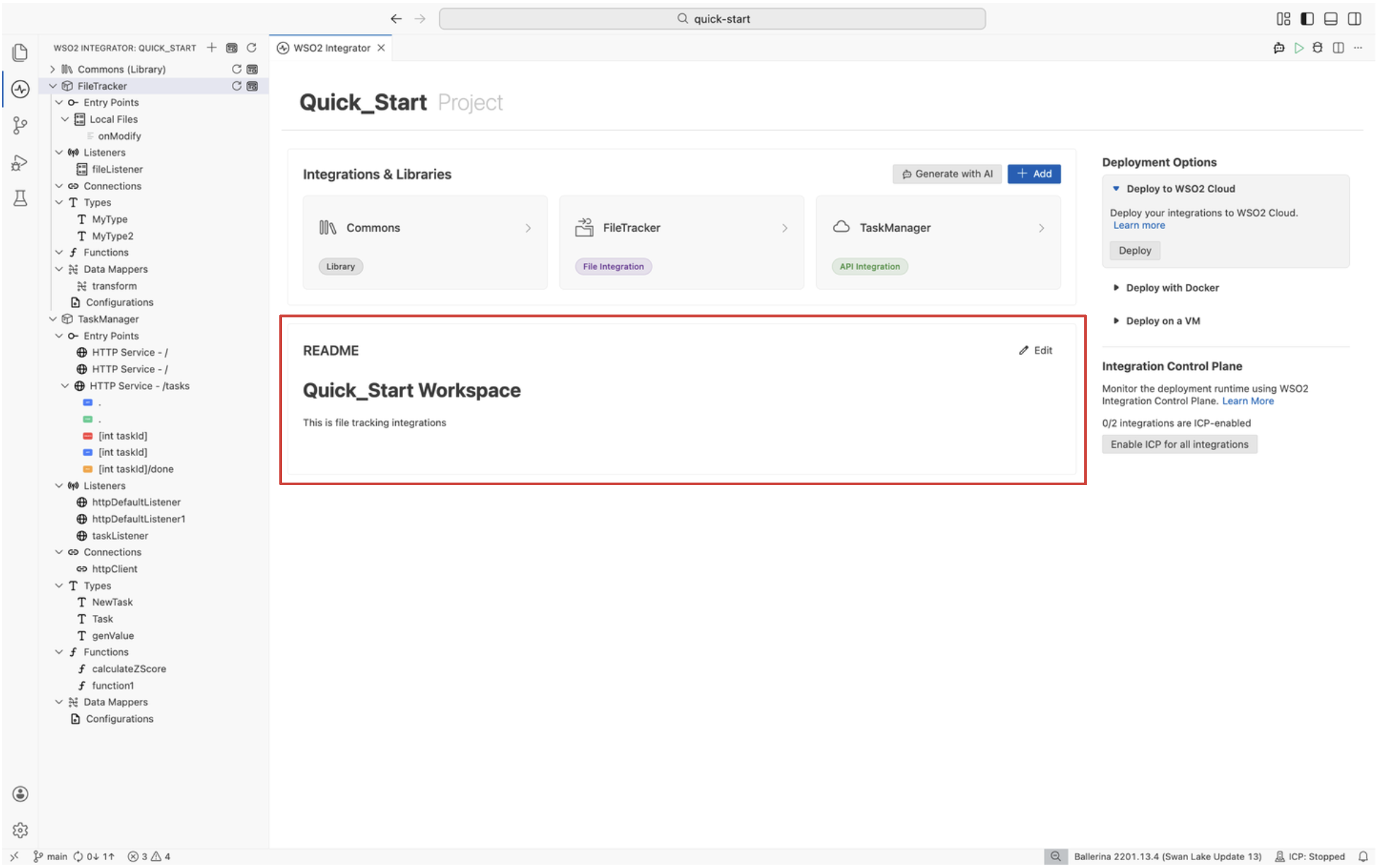This screenshot has width=1376, height=868.
Task: Collapse the Deploy to WSO2 Cloud section
Action: 1116,189
